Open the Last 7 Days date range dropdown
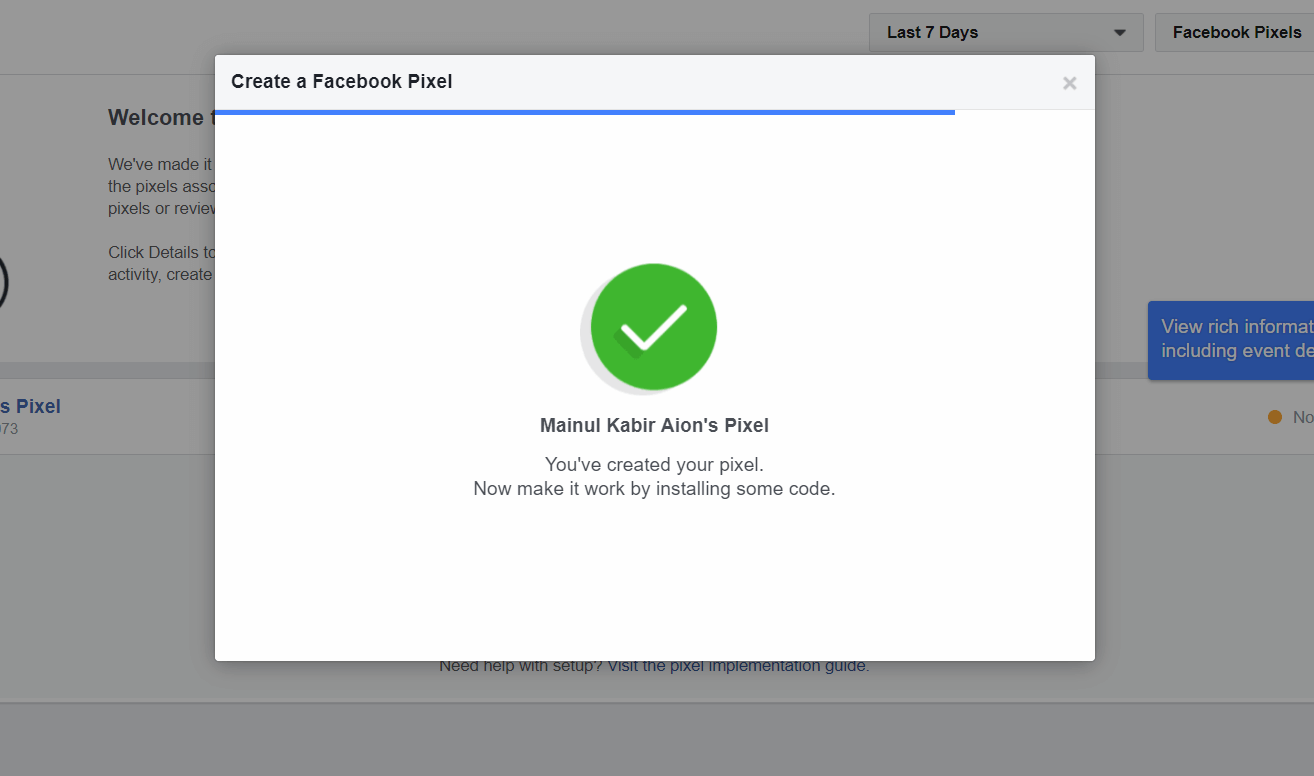Viewport: 1314px width, 776px height. pyautogui.click(x=1006, y=32)
